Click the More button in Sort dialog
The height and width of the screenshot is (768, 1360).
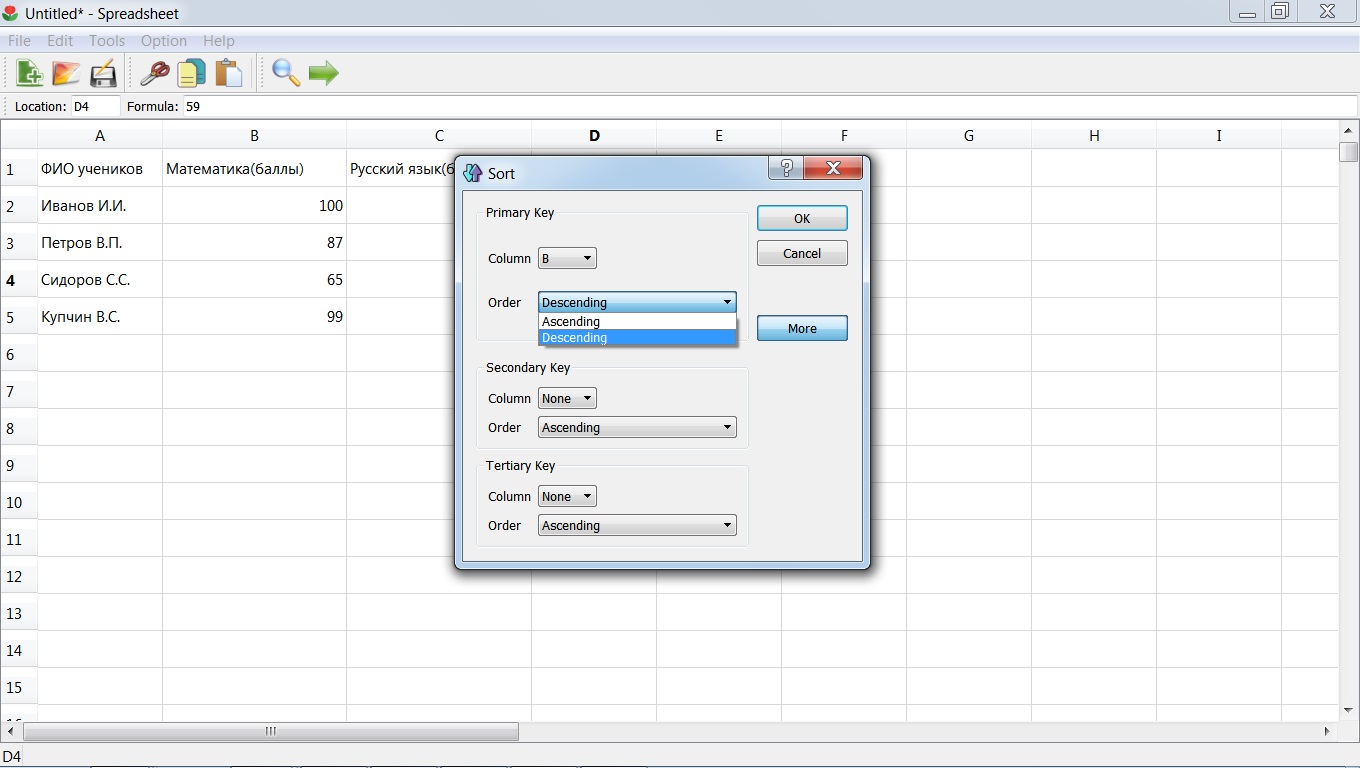pyautogui.click(x=802, y=328)
